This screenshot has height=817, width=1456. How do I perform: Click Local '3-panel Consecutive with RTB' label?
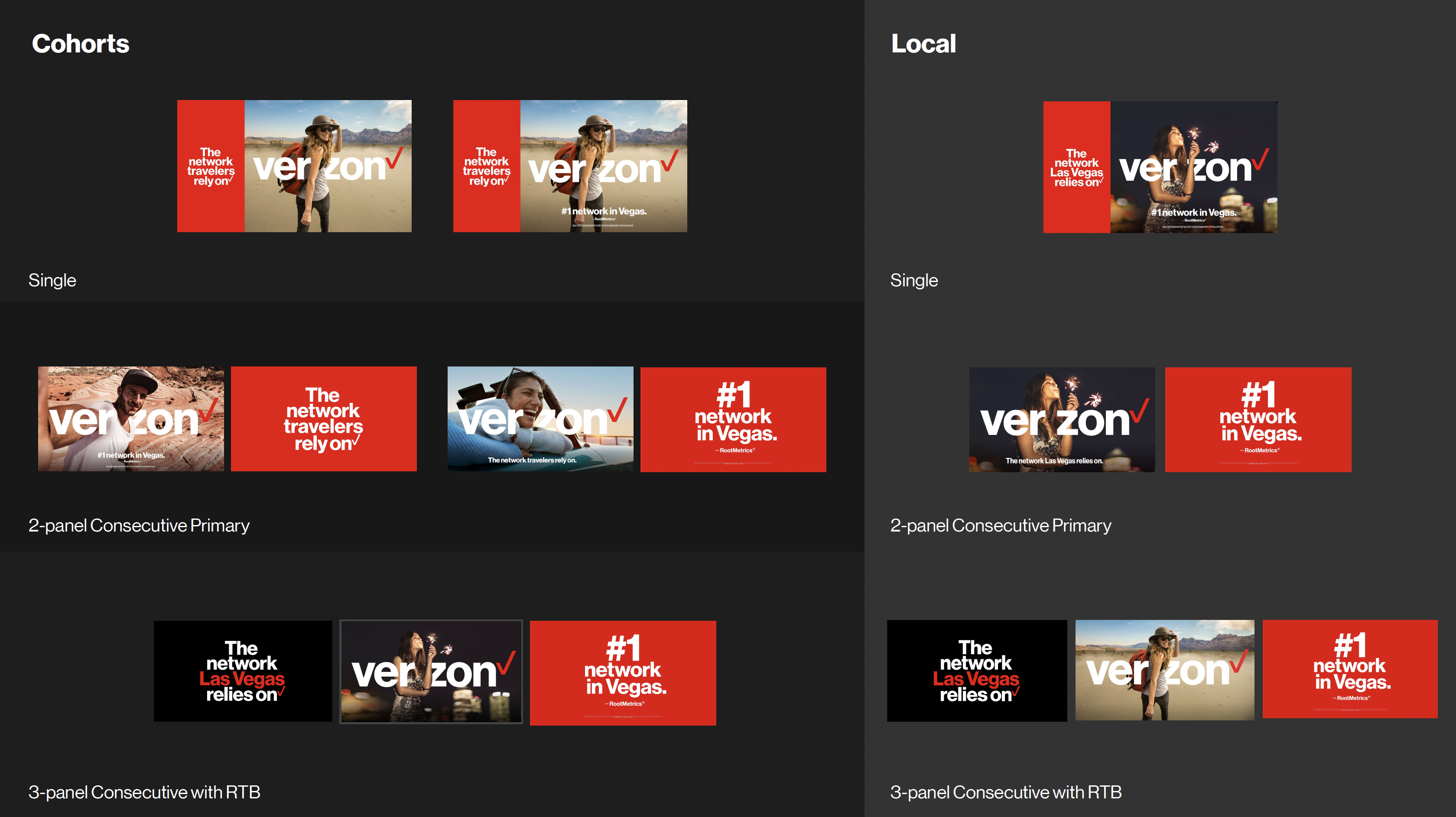pos(1005,792)
